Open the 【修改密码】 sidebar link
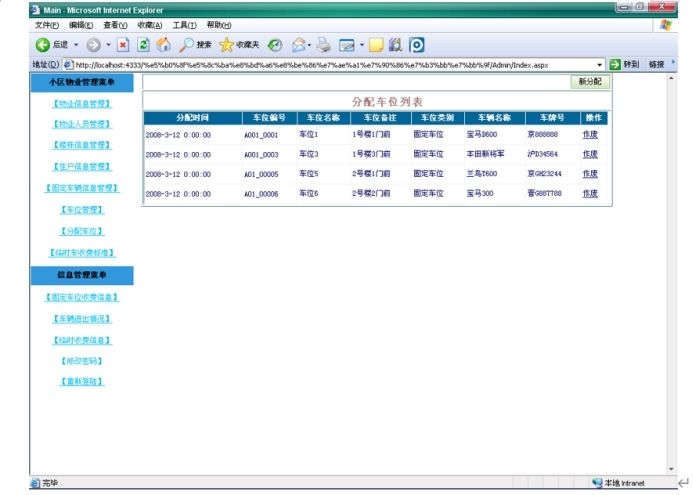This screenshot has width=693, height=495. point(82,361)
